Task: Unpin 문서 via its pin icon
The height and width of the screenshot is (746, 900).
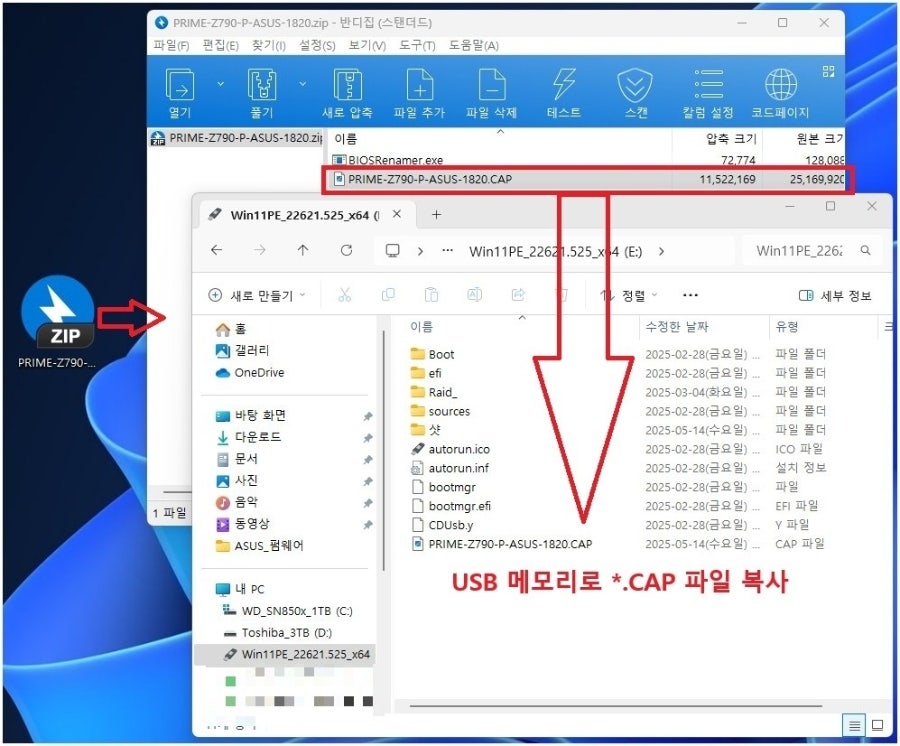Action: [367, 460]
